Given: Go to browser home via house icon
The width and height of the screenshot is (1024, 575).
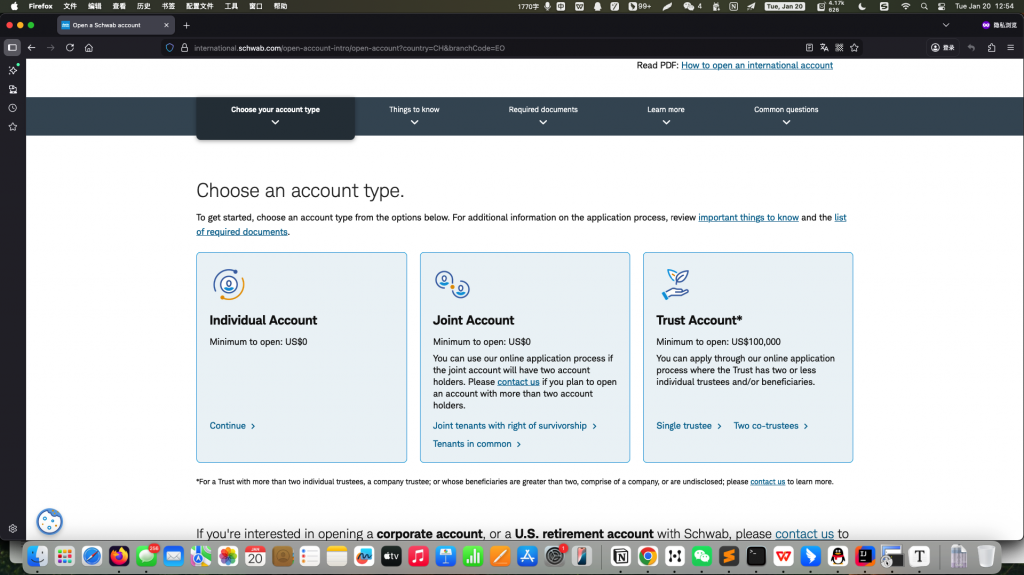Looking at the screenshot, I should pyautogui.click(x=89, y=48).
